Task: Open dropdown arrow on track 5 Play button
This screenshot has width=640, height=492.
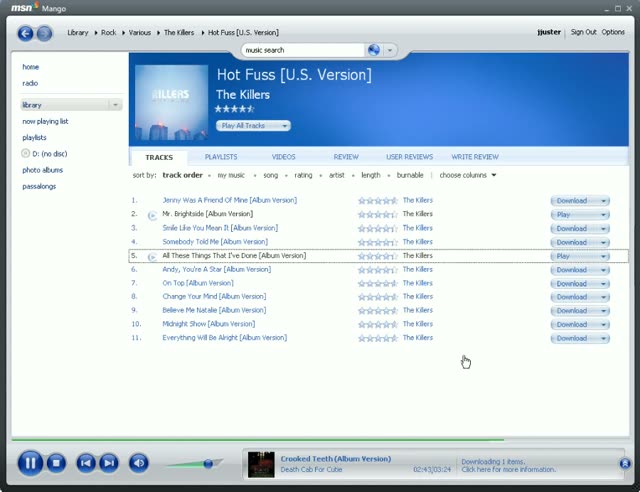Action: [x=603, y=256]
